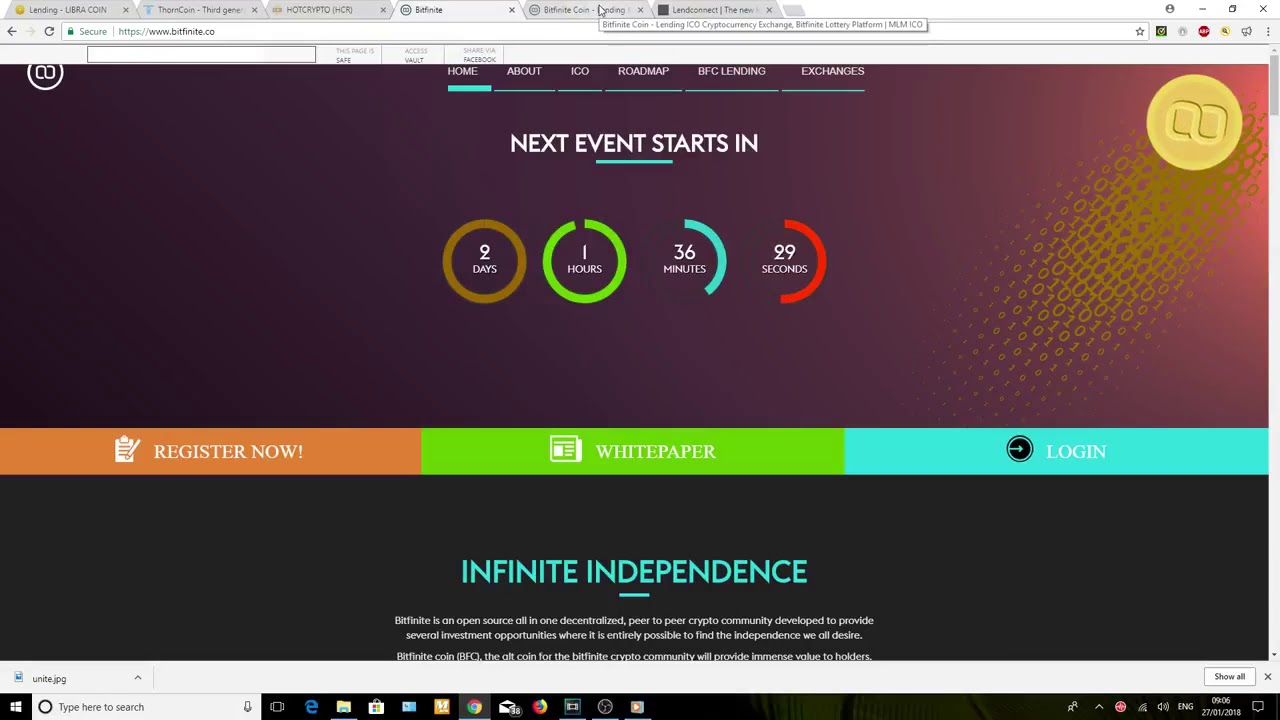Click the Bitfinite logo icon at top left

[x=45, y=74]
